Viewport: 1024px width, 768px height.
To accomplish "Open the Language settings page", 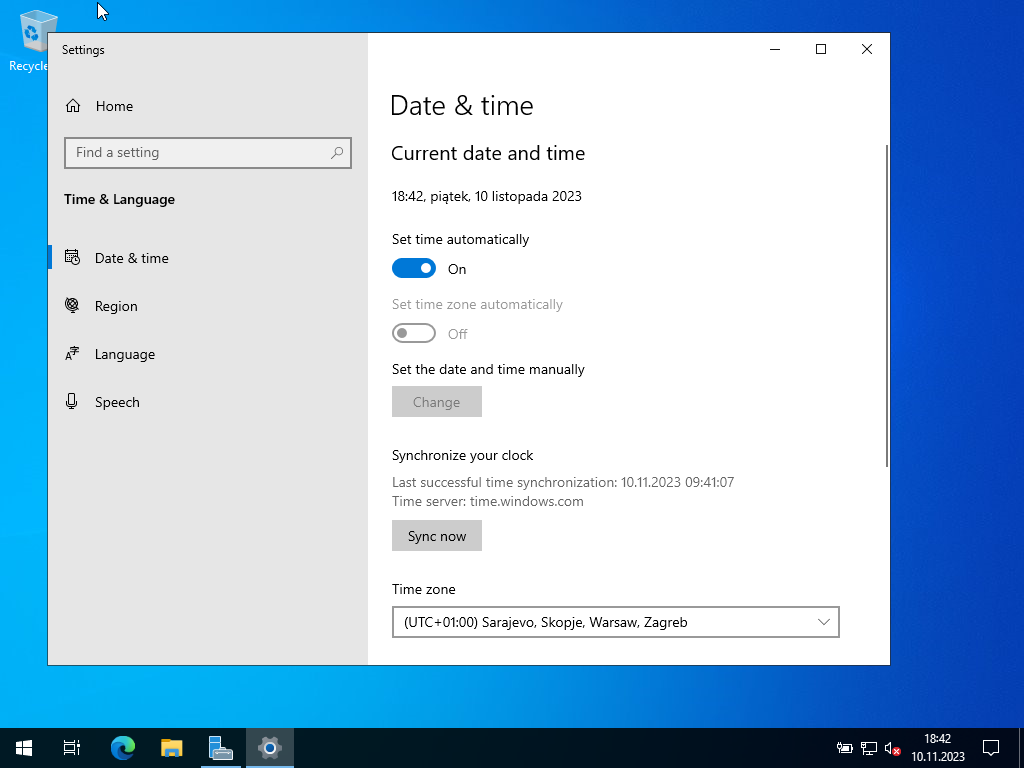I will click(x=208, y=354).
